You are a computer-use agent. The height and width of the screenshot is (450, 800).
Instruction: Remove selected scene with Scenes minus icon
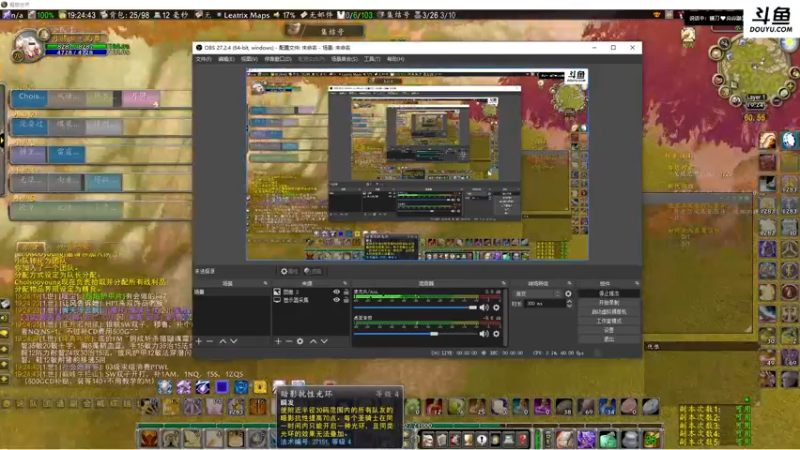[x=210, y=341]
